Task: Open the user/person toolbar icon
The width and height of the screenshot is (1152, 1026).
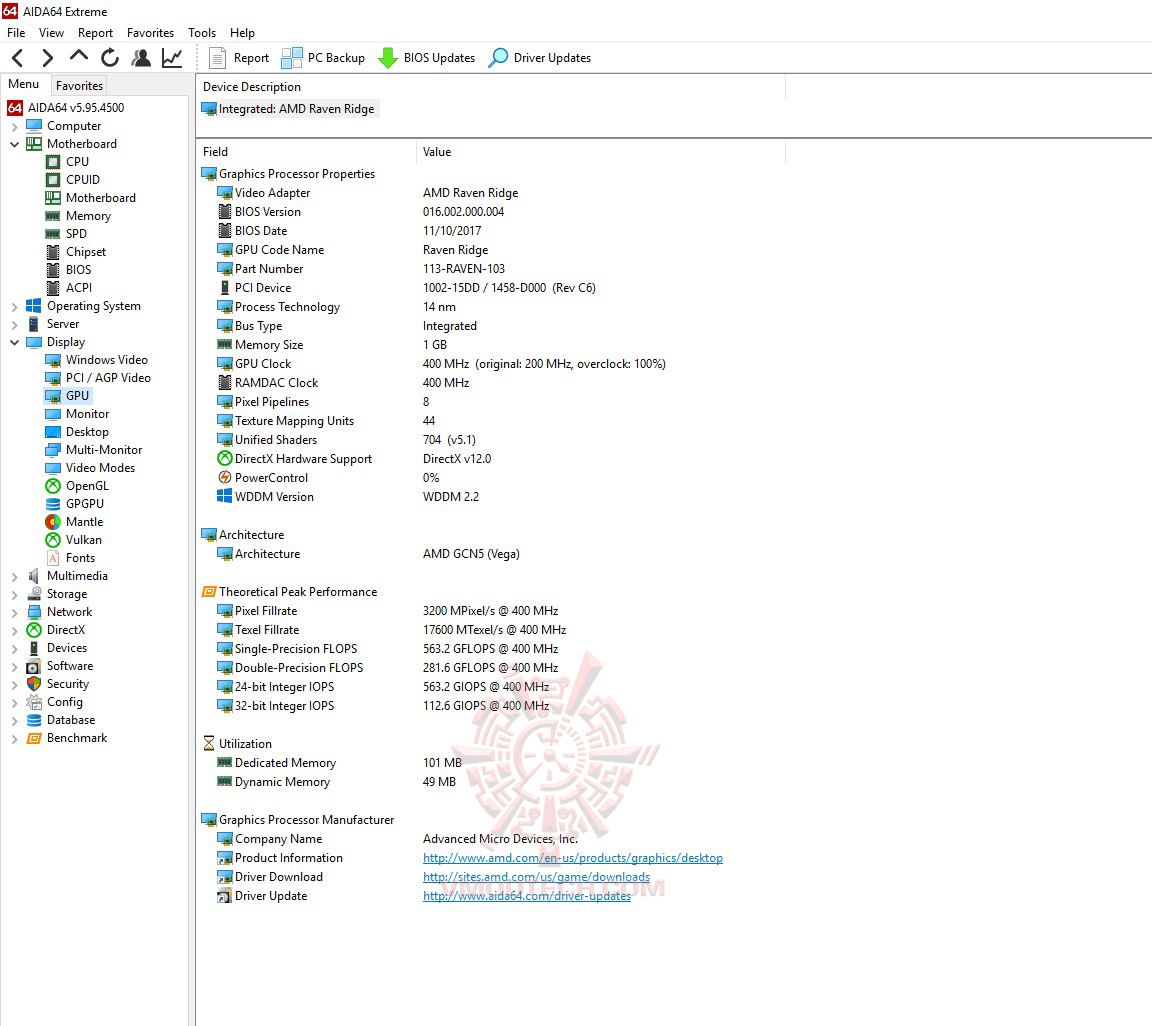Action: (x=141, y=57)
